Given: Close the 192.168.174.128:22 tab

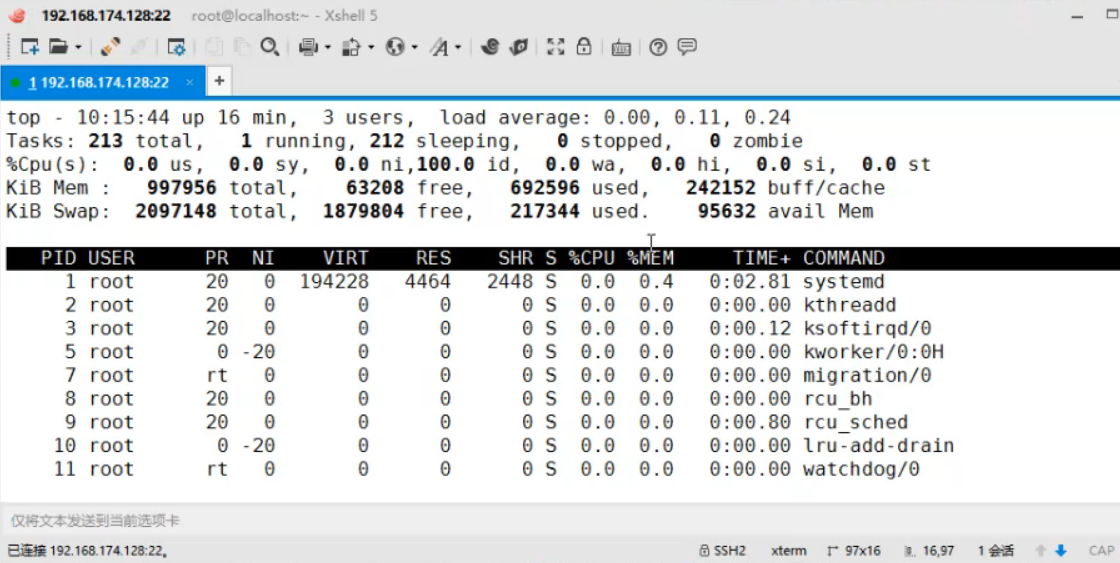Looking at the screenshot, I should tap(189, 83).
